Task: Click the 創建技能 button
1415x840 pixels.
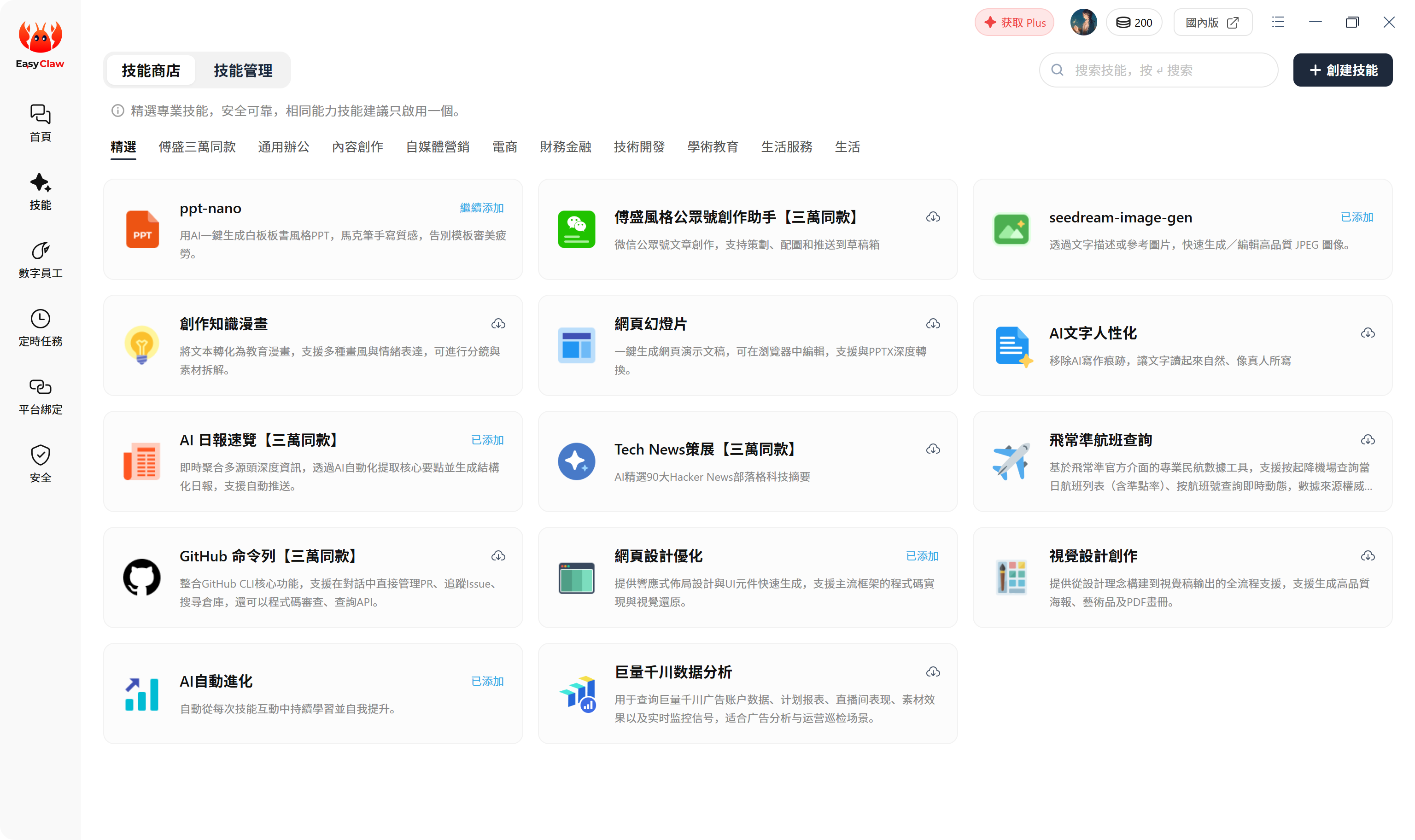Action: (x=1343, y=70)
